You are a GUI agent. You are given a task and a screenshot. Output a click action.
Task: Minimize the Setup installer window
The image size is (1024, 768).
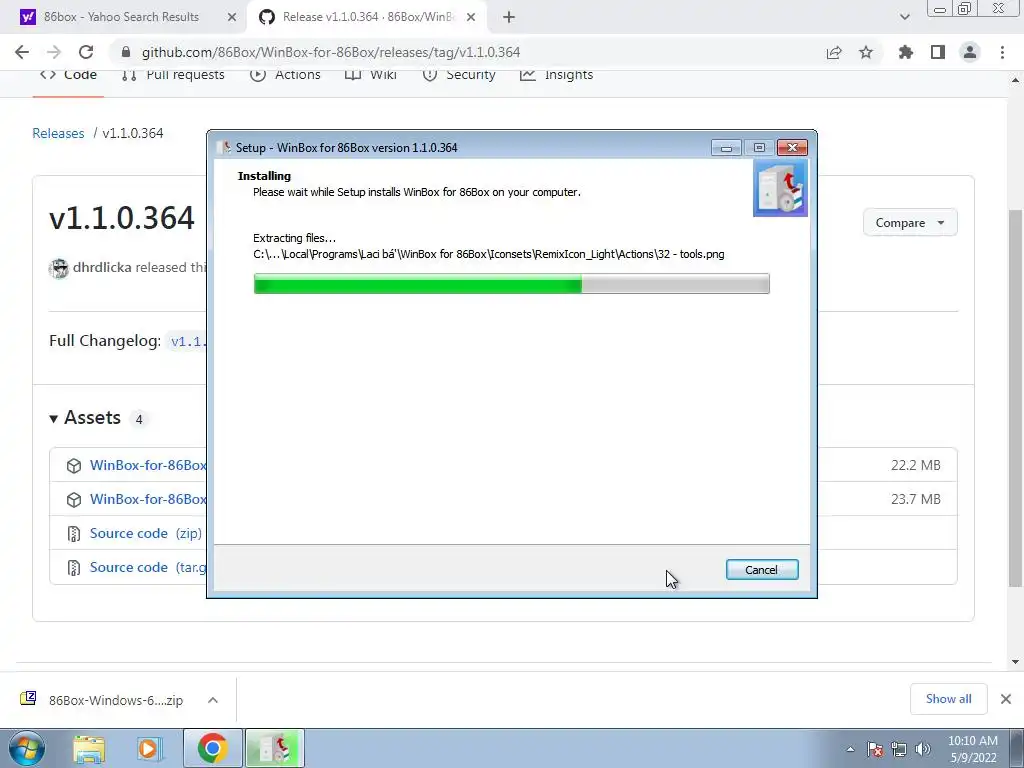coord(726,148)
